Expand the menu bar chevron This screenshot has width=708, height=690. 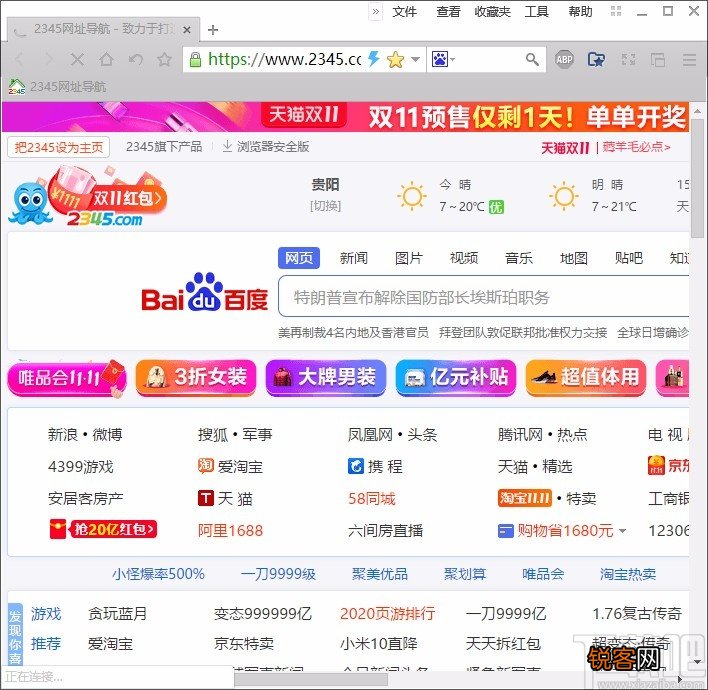[376, 11]
